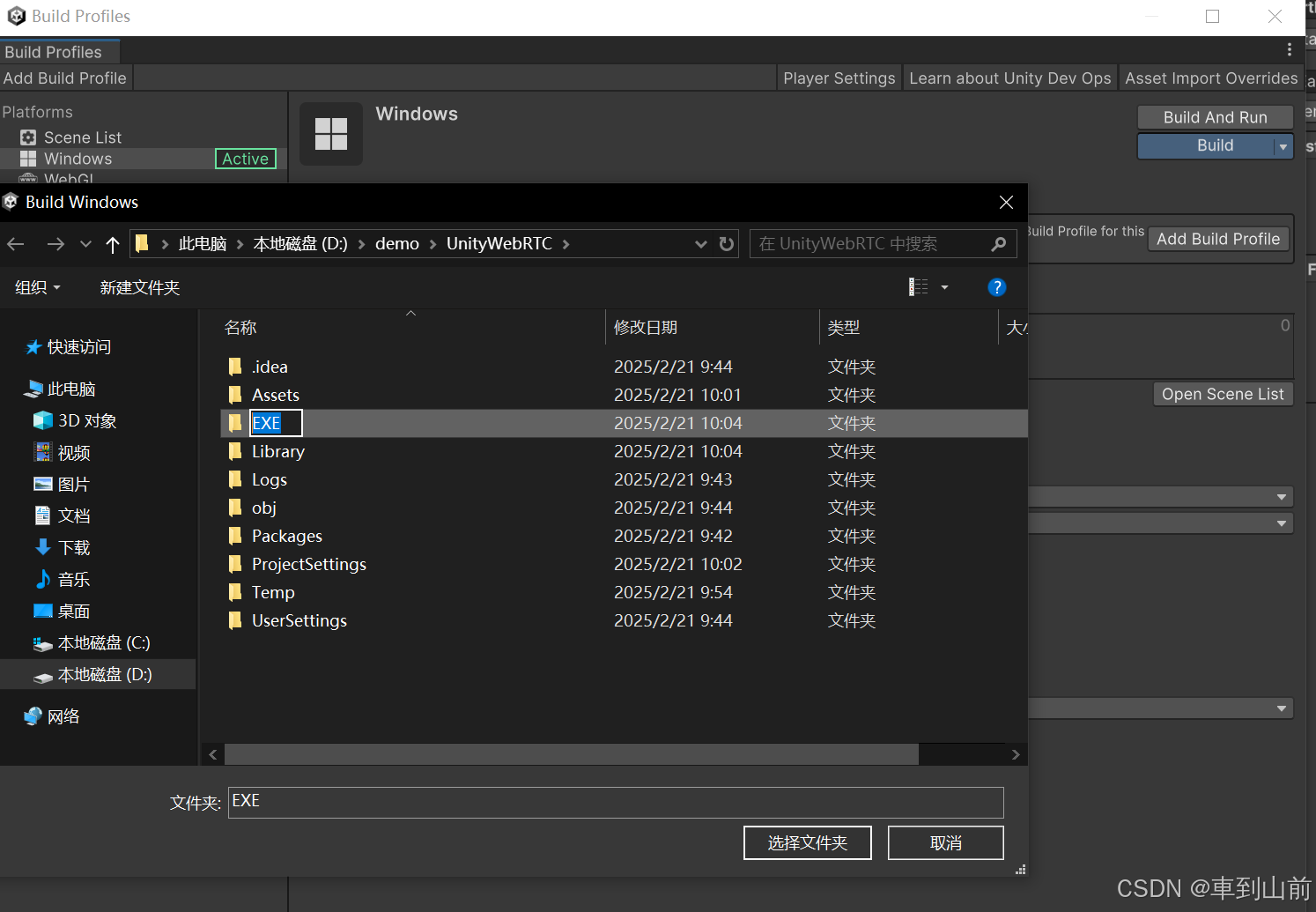
Task: Click Build And Run button
Action: [1216, 117]
